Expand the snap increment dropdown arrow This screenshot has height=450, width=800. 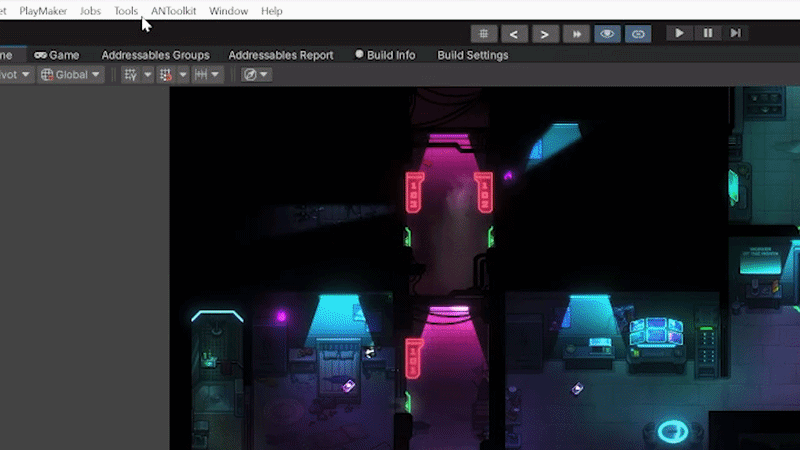click(182, 75)
